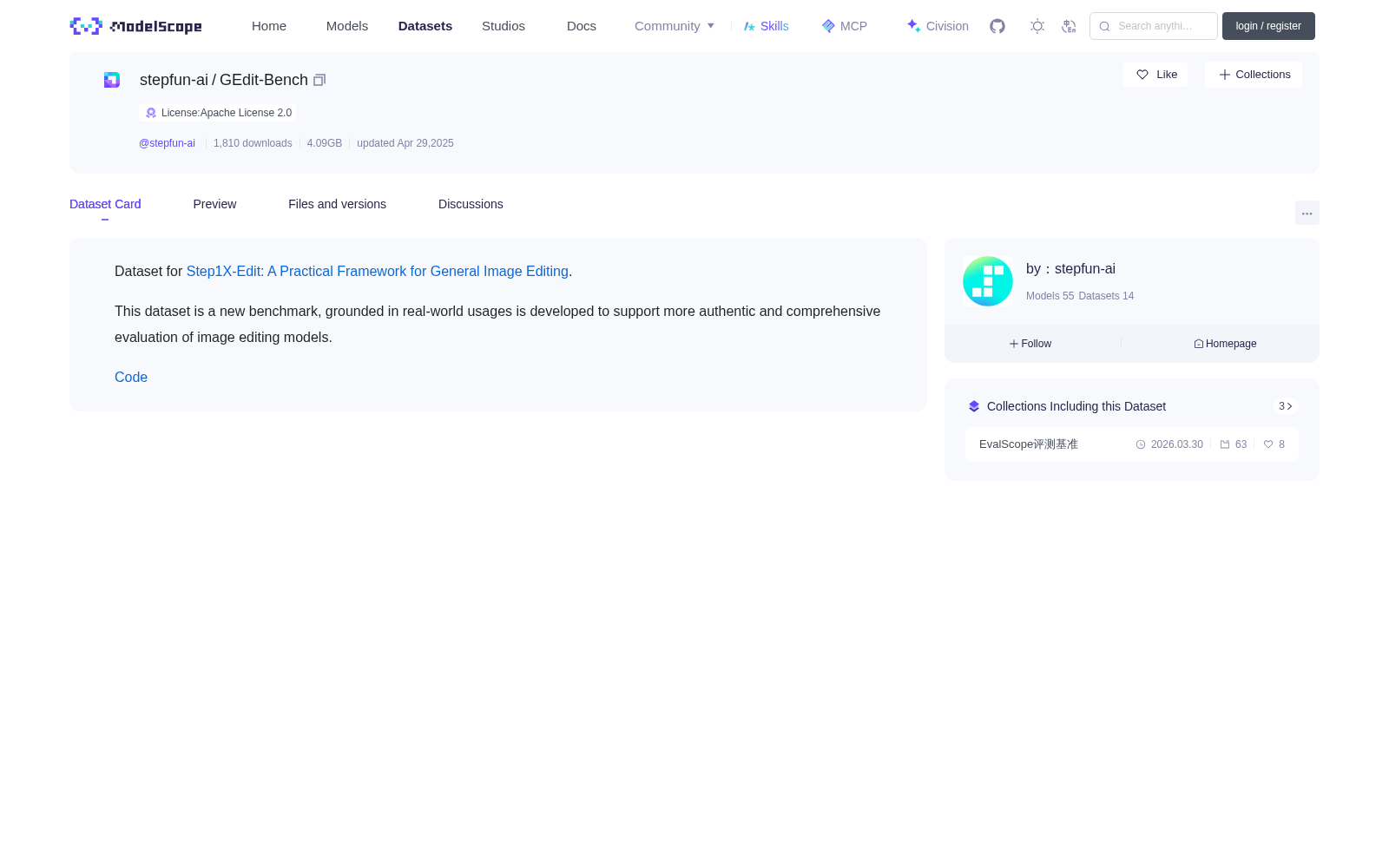Switch language with the translate icon
1389x868 pixels.
(1069, 26)
